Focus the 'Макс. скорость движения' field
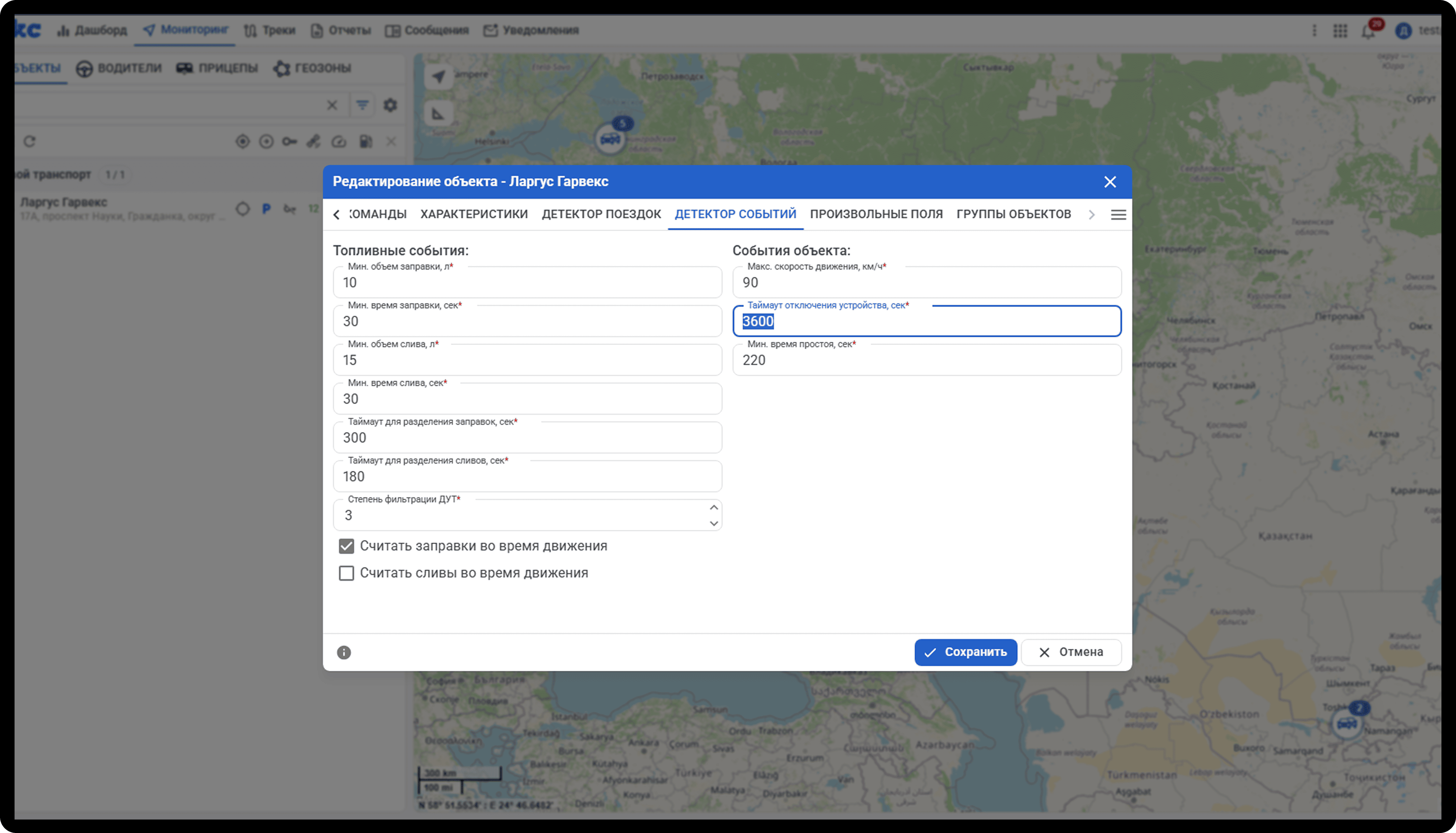Screen dimensions: 1456x833 point(927,282)
